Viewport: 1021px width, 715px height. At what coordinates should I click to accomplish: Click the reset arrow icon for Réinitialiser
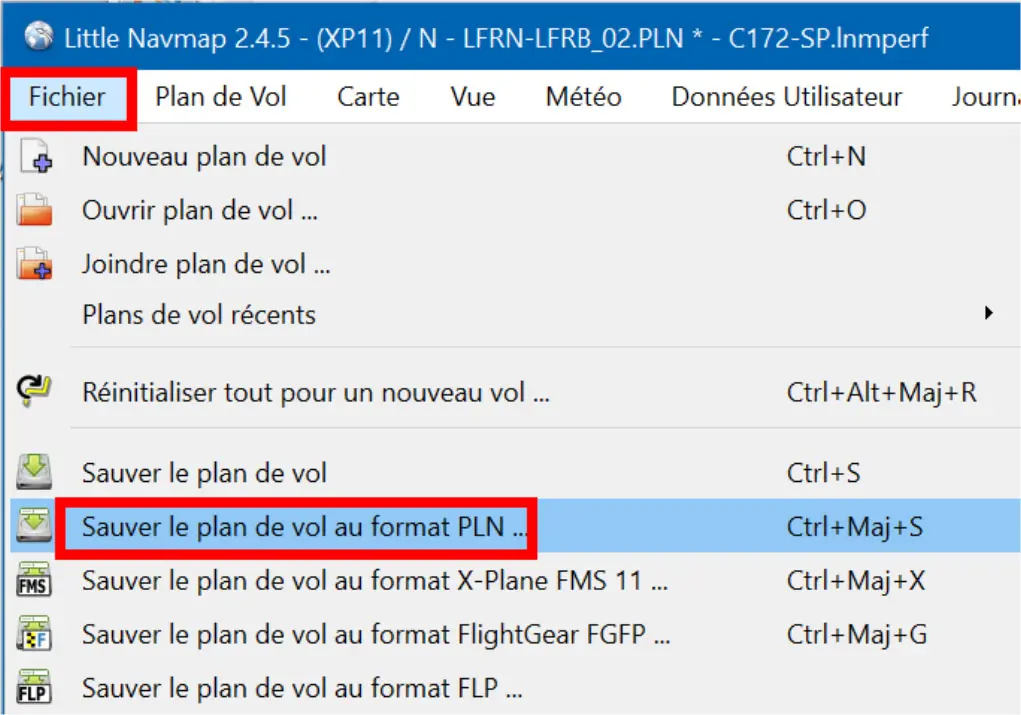(x=33, y=391)
